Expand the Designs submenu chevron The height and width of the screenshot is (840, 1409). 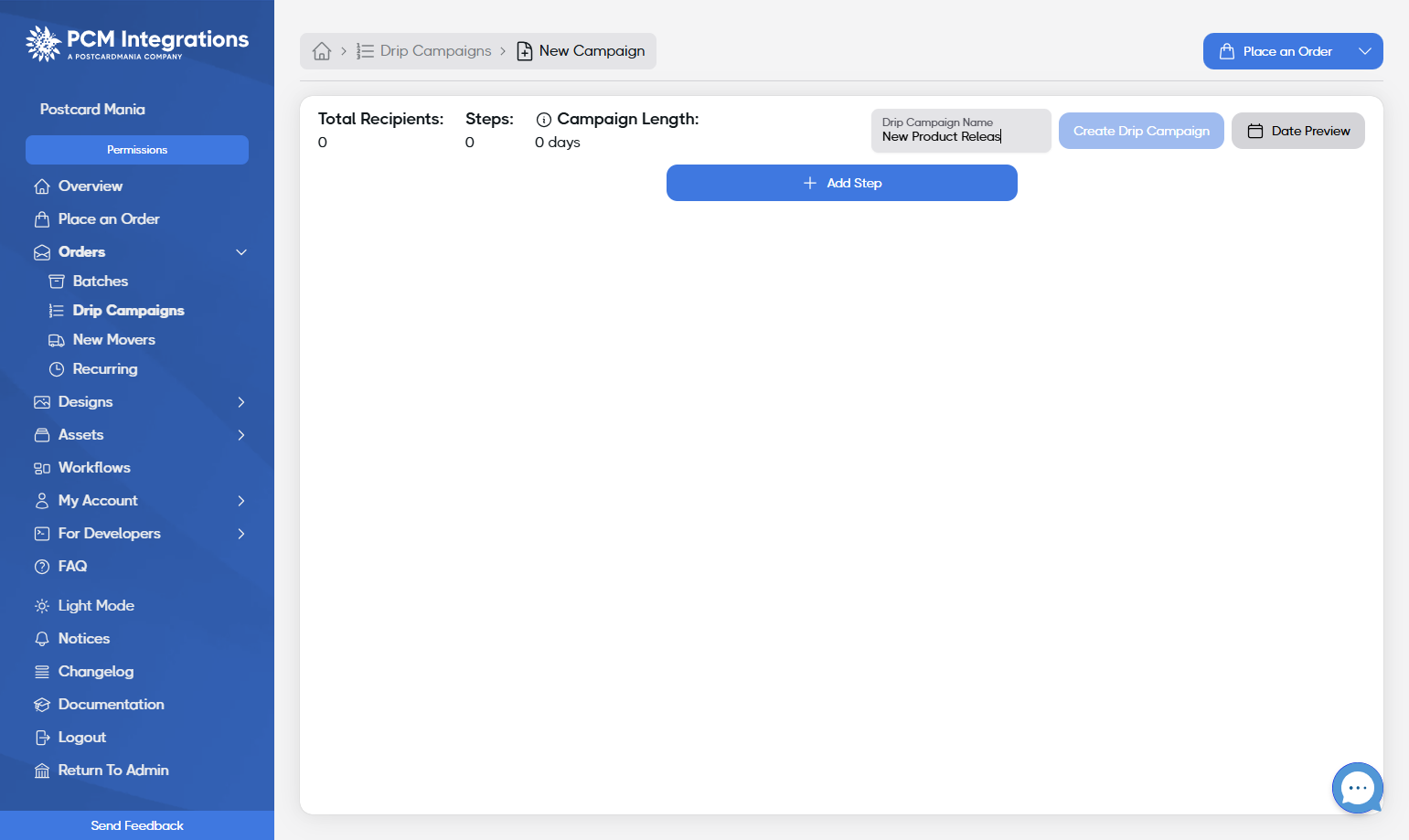(241, 402)
